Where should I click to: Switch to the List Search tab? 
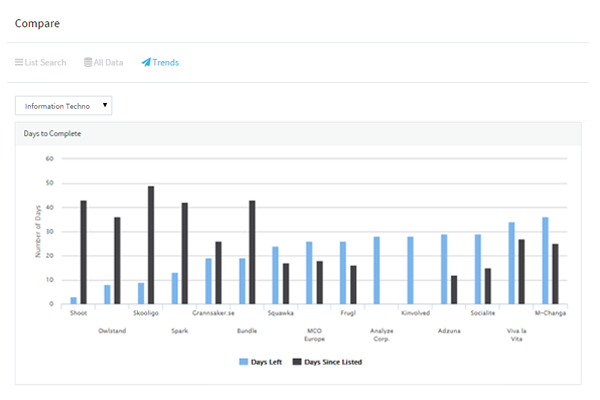(40, 63)
